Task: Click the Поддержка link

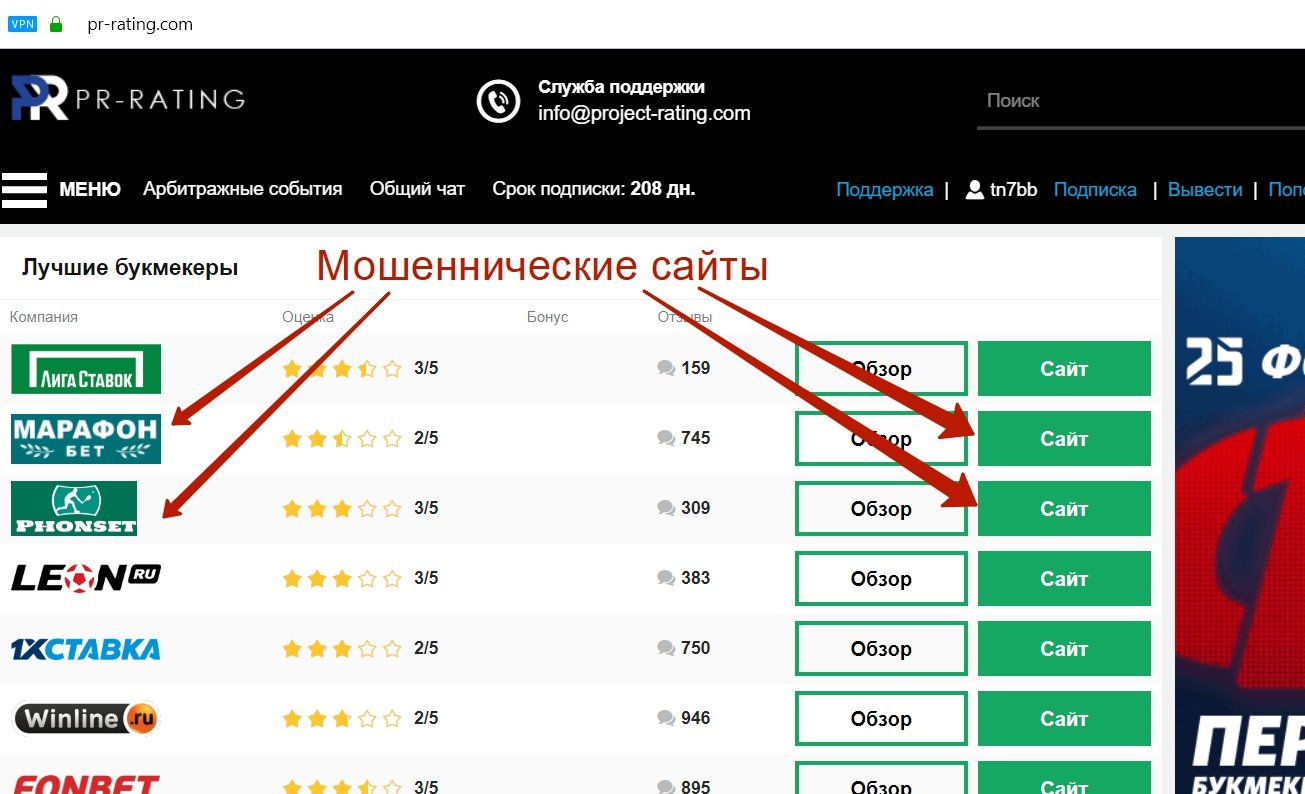Action: tap(884, 190)
